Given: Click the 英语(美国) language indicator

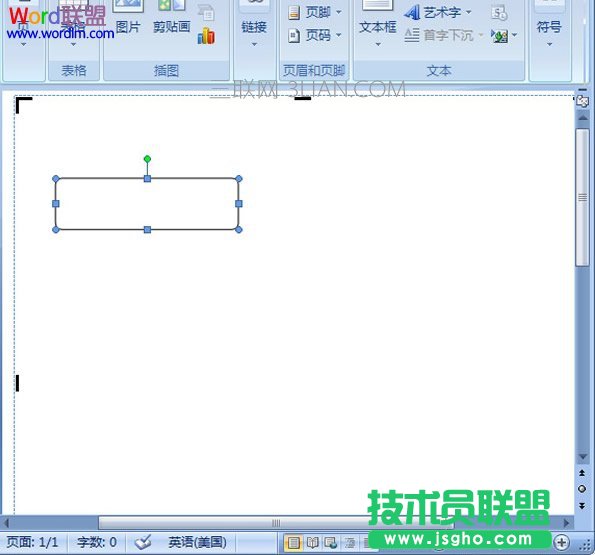Looking at the screenshot, I should (197, 542).
